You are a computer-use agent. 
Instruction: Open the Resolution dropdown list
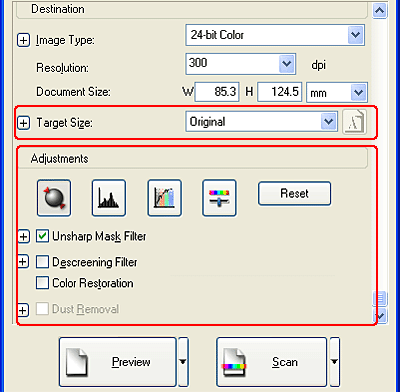tap(286, 64)
